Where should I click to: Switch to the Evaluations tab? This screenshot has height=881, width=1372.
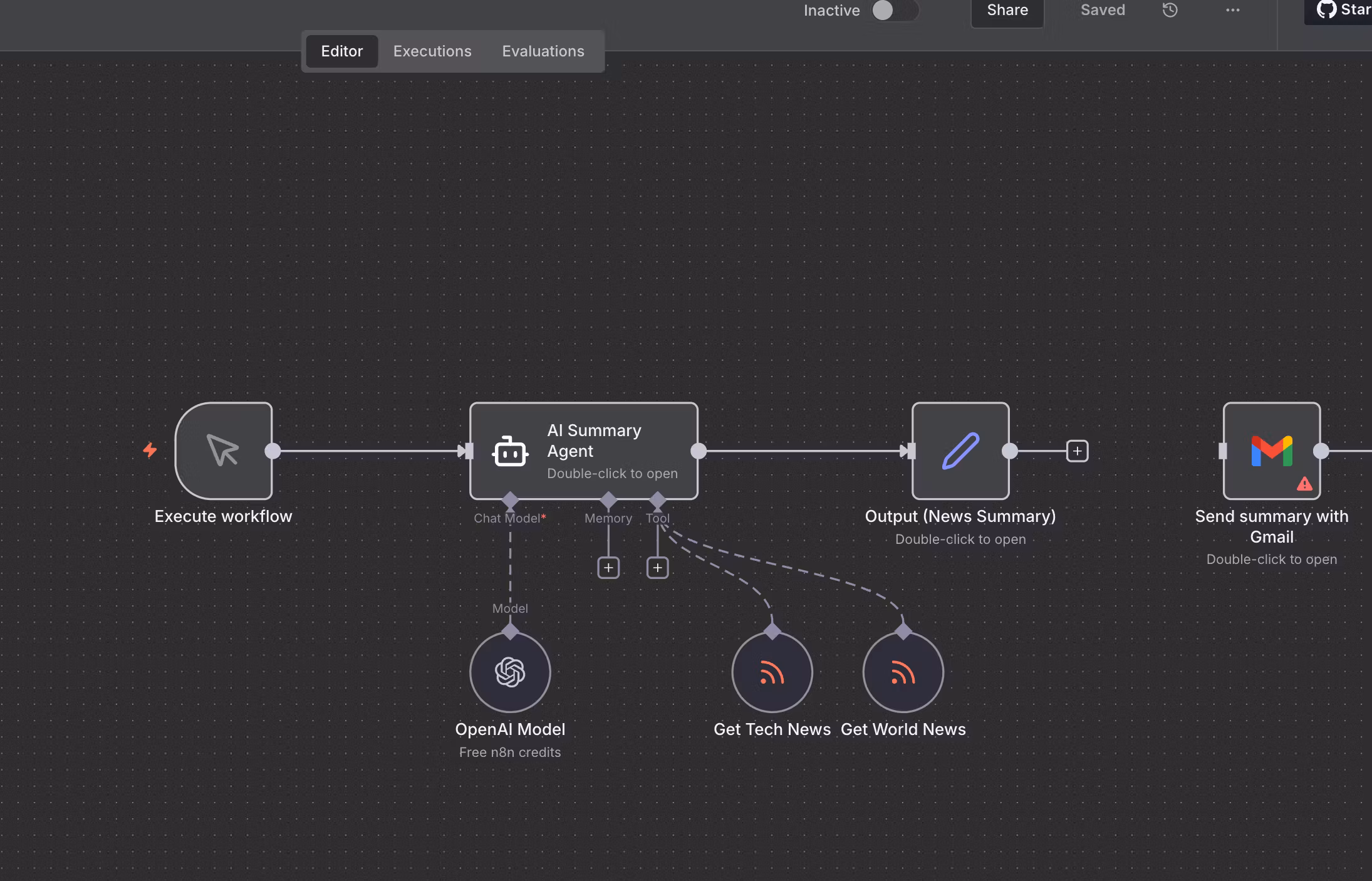(543, 51)
